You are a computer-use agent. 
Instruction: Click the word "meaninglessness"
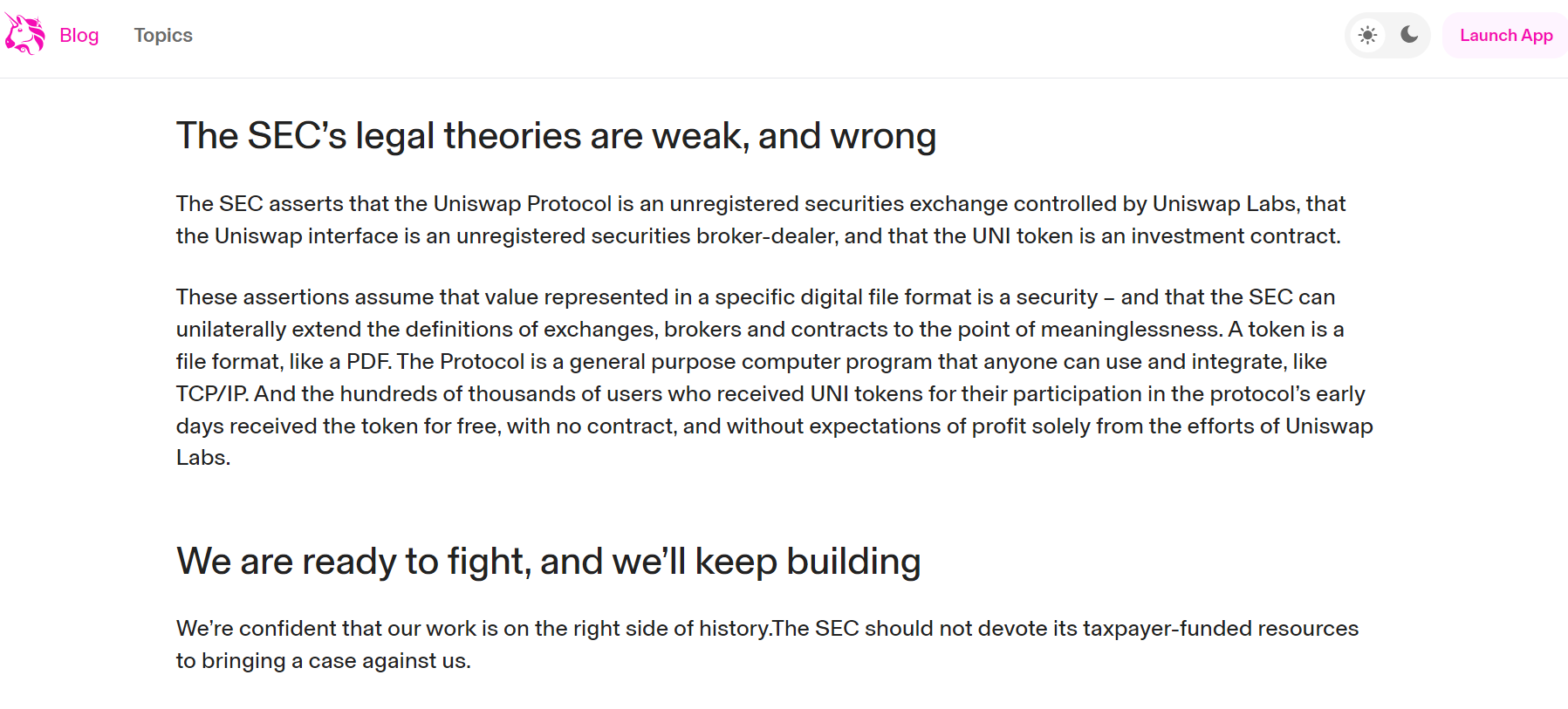(x=1131, y=330)
